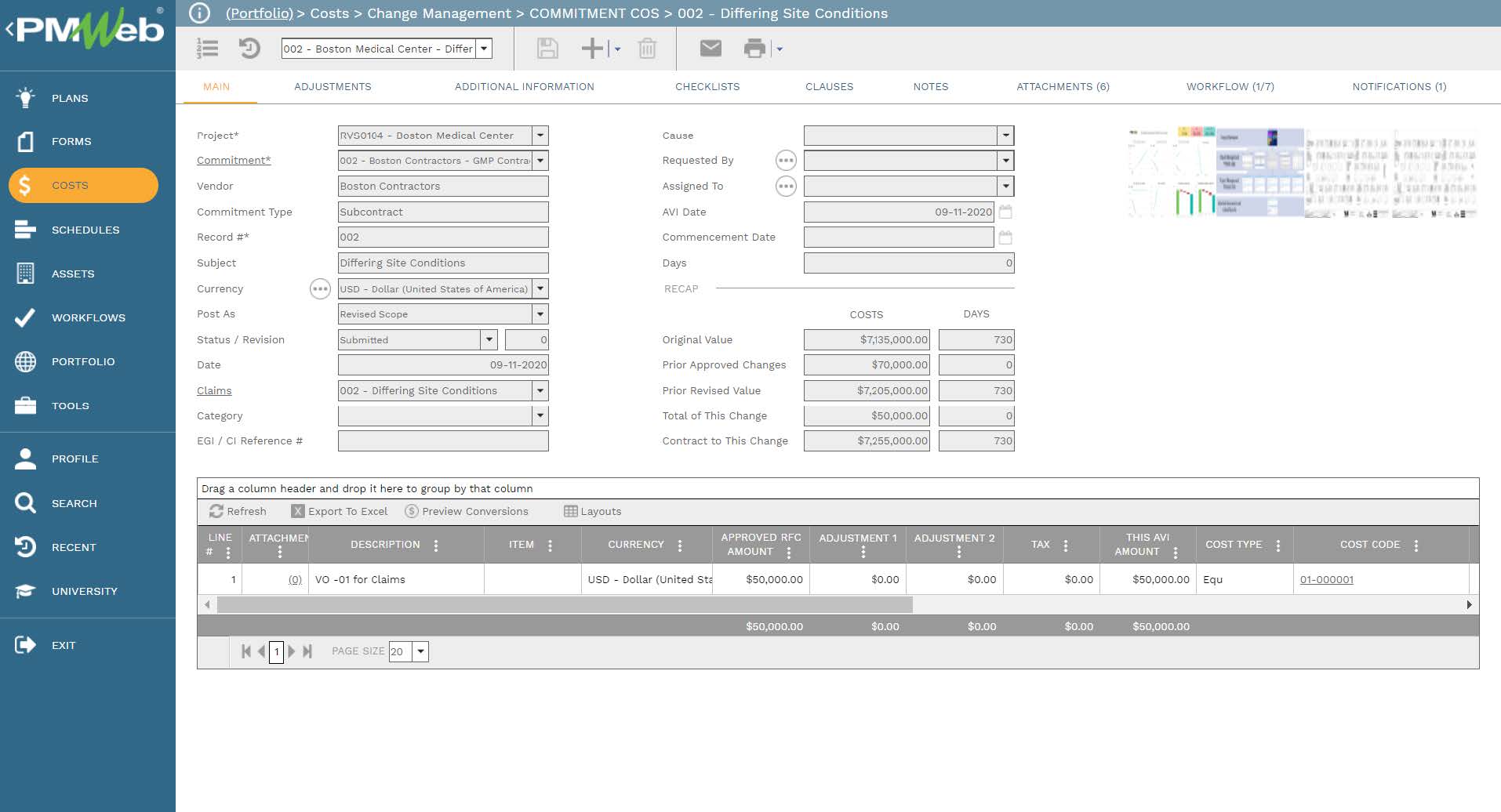Screen dimensions: 1501x812
Task: Expand the Page Size dropdown
Action: (x=420, y=651)
